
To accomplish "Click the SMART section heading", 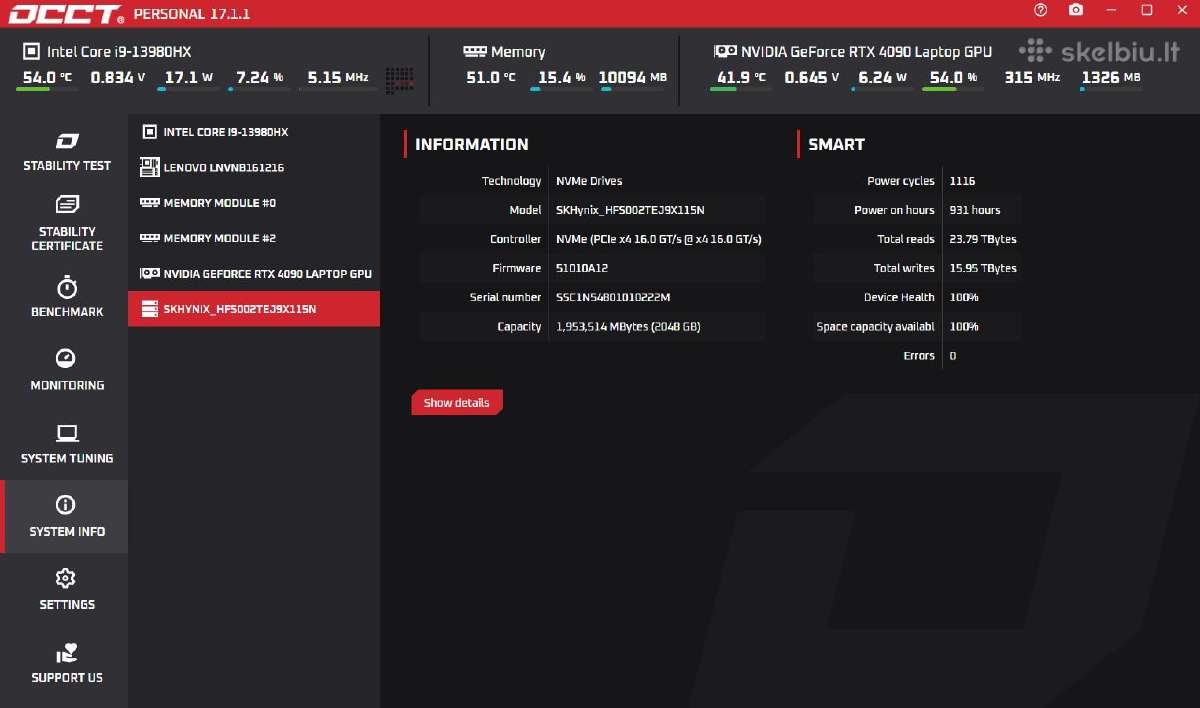I will click(x=837, y=144).
